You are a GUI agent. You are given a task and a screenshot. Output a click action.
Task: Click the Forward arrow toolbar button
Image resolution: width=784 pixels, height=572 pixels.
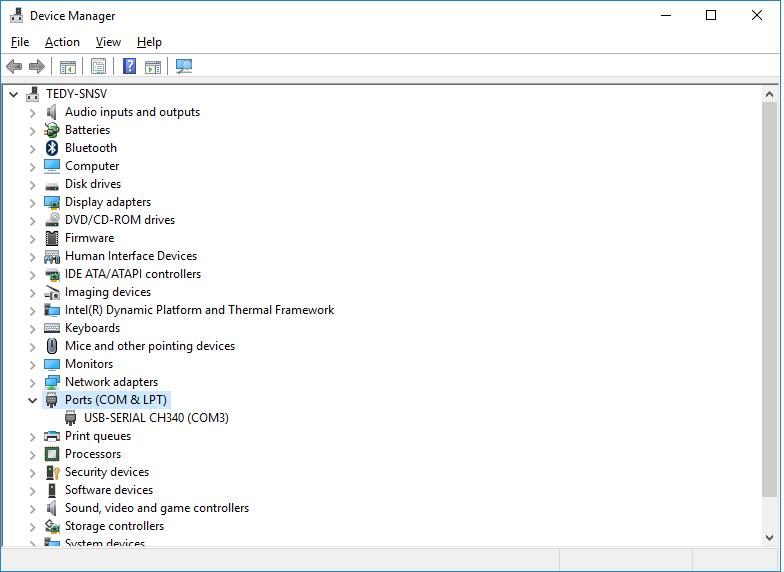click(37, 67)
